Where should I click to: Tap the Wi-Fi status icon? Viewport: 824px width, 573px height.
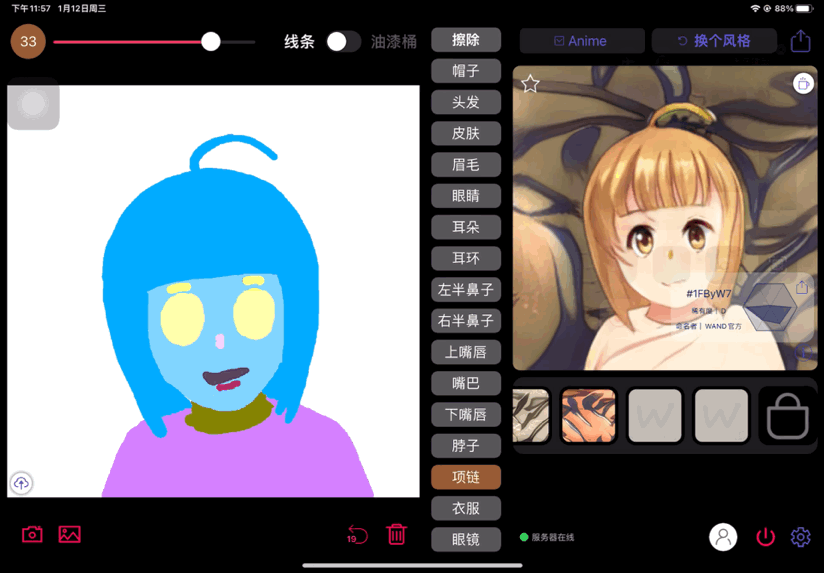pos(755,8)
